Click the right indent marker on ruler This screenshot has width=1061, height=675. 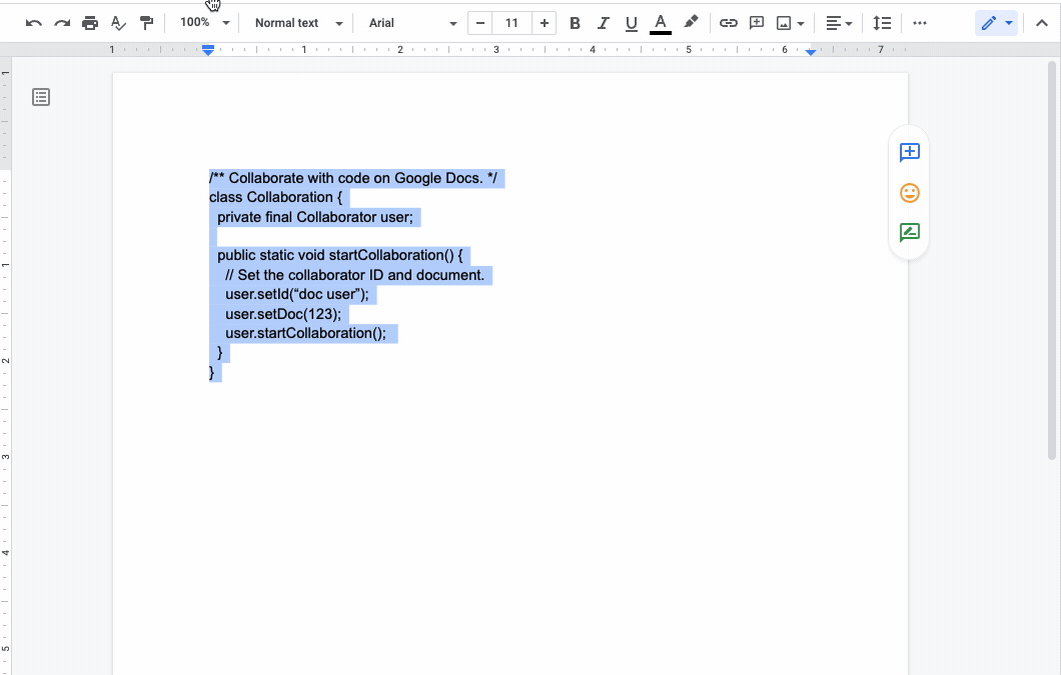pos(811,52)
